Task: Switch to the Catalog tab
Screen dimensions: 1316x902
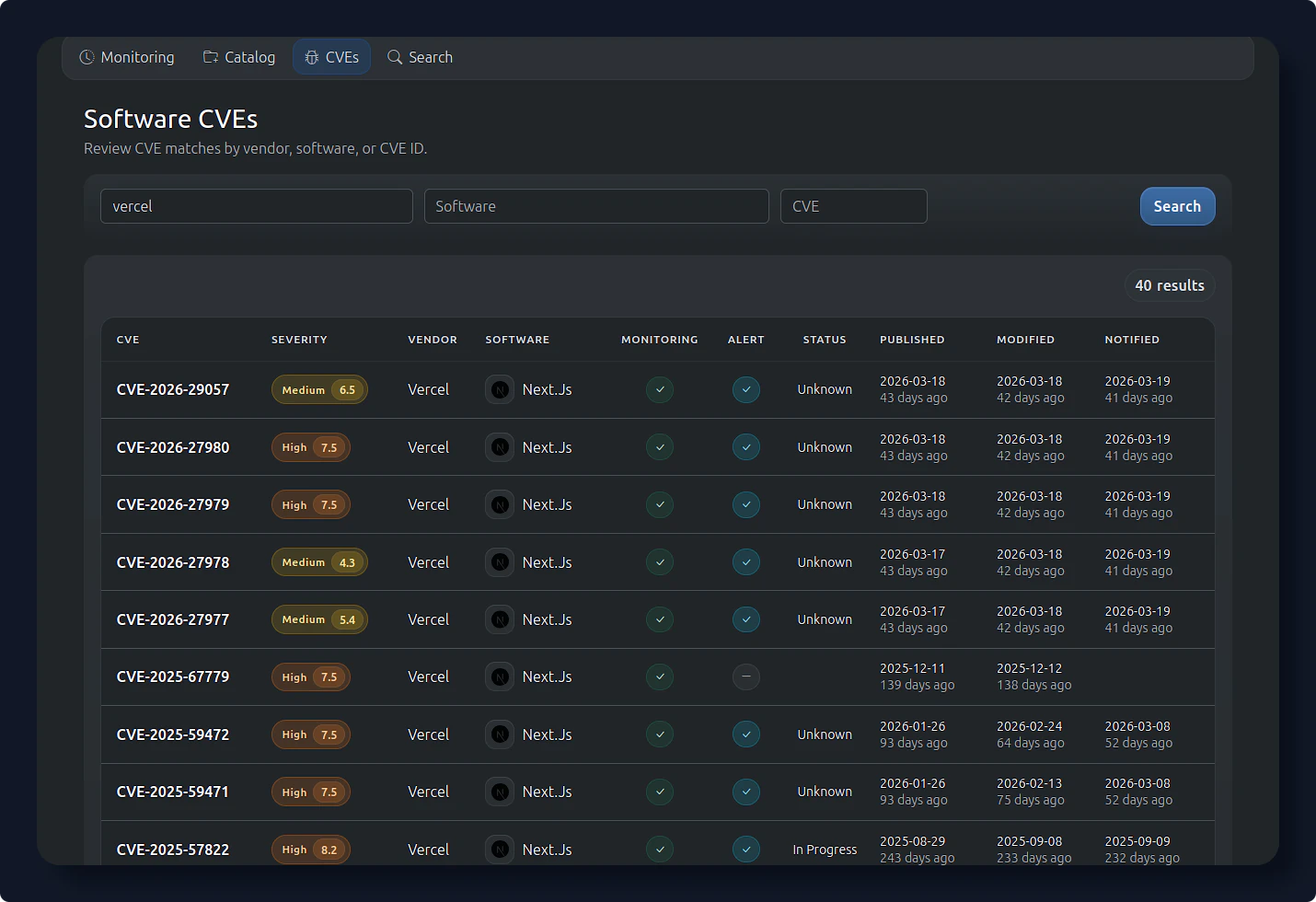Action: 239,57
